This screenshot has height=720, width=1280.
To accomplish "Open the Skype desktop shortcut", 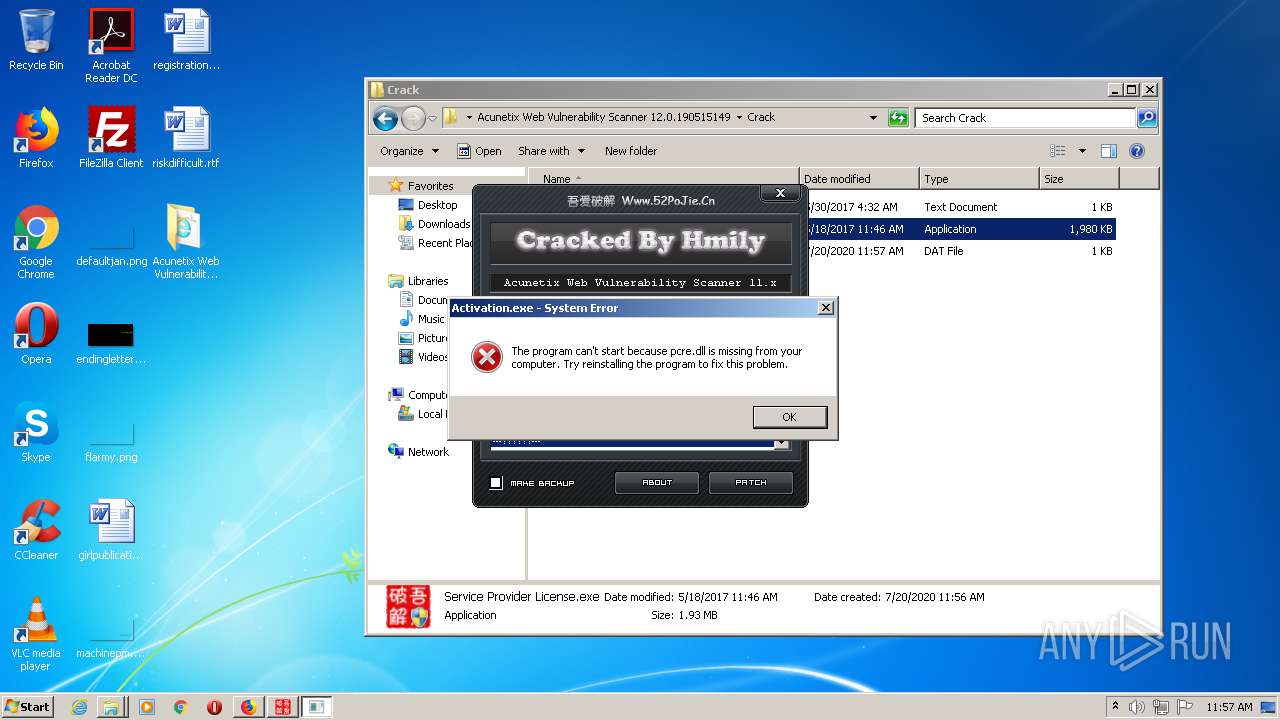I will 36,432.
